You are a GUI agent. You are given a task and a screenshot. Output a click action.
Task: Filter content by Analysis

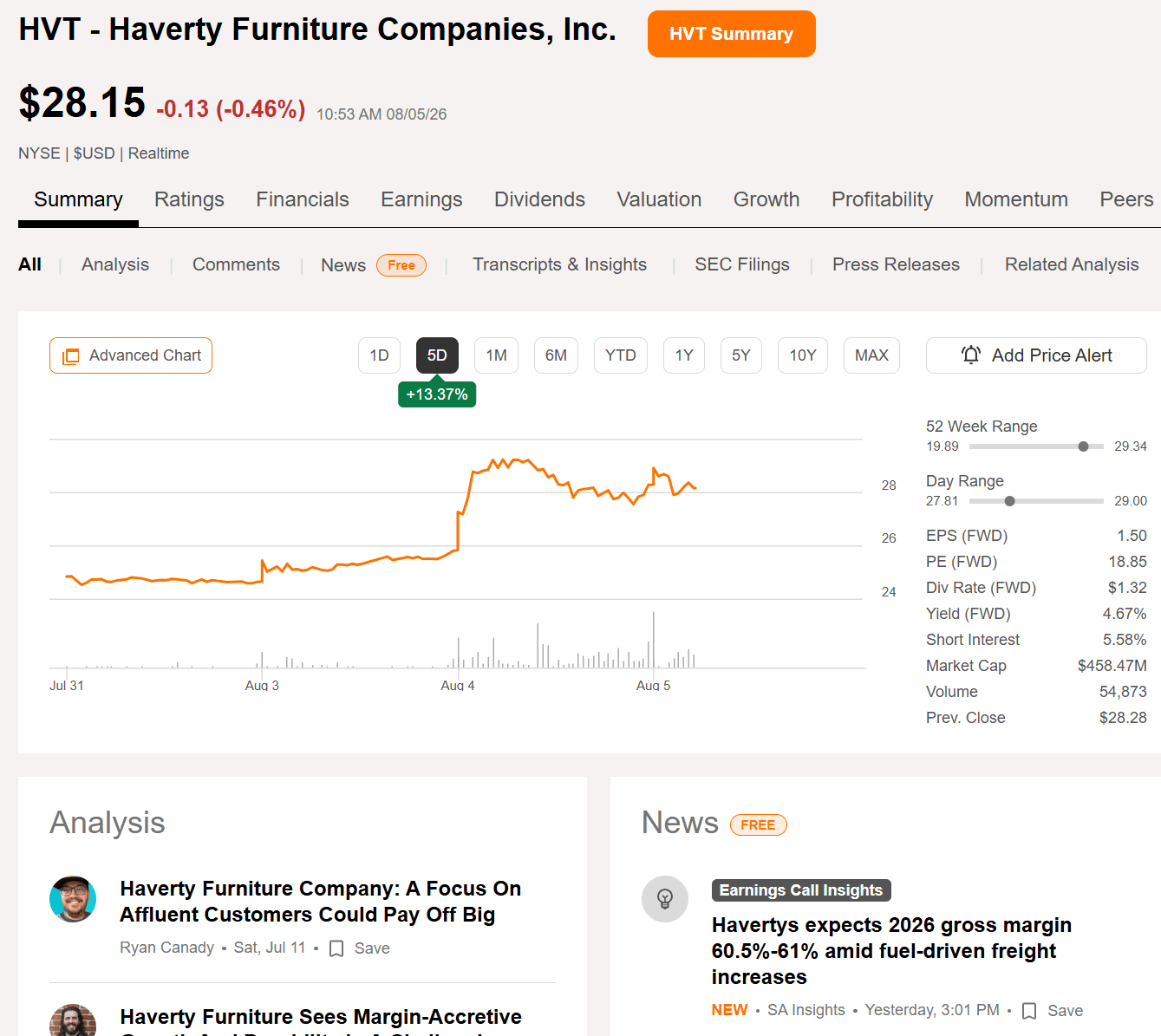pos(115,264)
